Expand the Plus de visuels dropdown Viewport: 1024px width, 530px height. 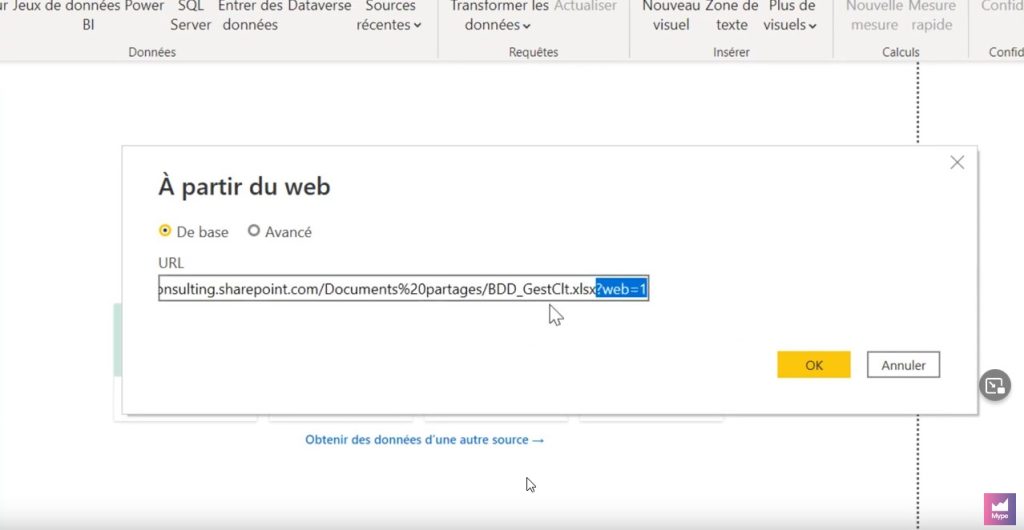click(x=790, y=16)
